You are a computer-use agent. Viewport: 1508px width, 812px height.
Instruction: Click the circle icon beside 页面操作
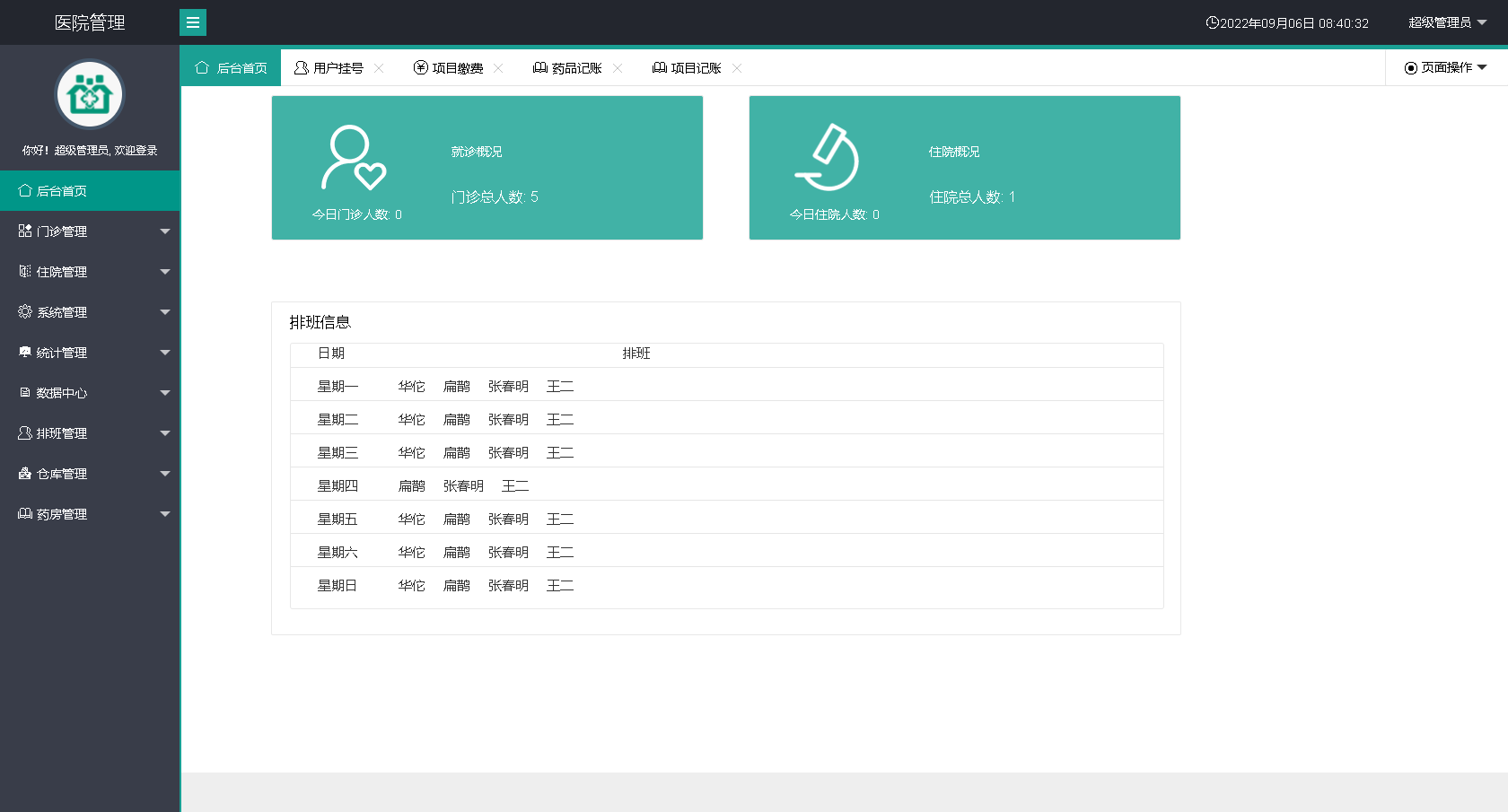[1411, 67]
